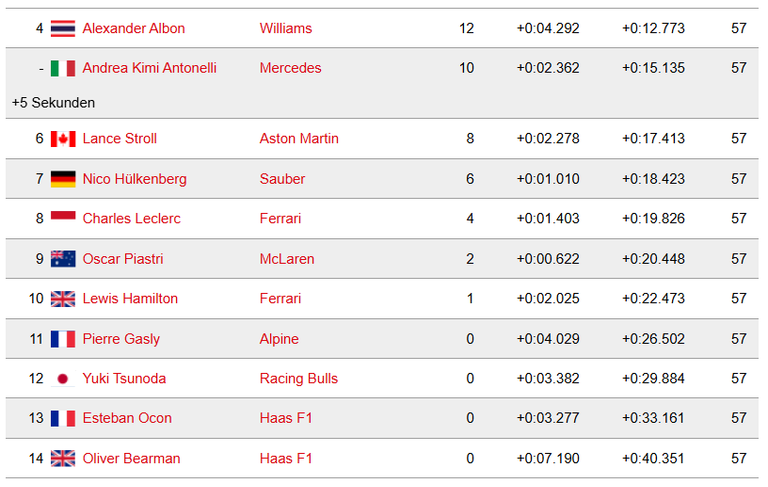Select the Aston Martin team link
768x487 pixels.
(299, 139)
